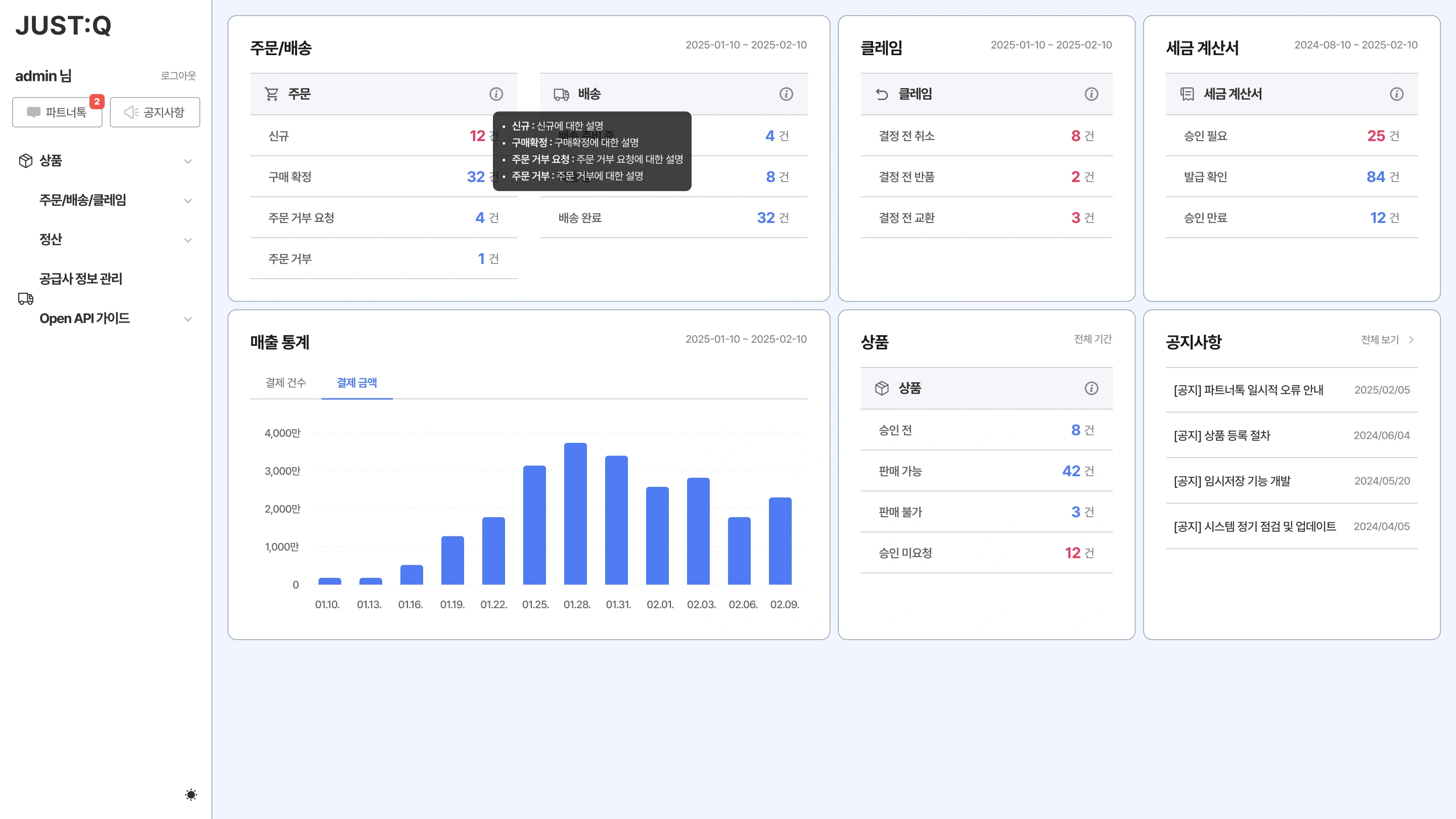Click the delivery truck icon beside 배송

[561, 95]
